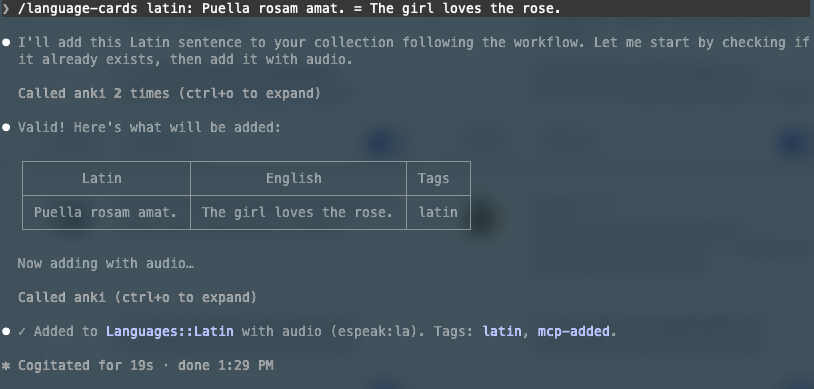Click the bullet before 'I'll add this Latin'

pos(6,43)
